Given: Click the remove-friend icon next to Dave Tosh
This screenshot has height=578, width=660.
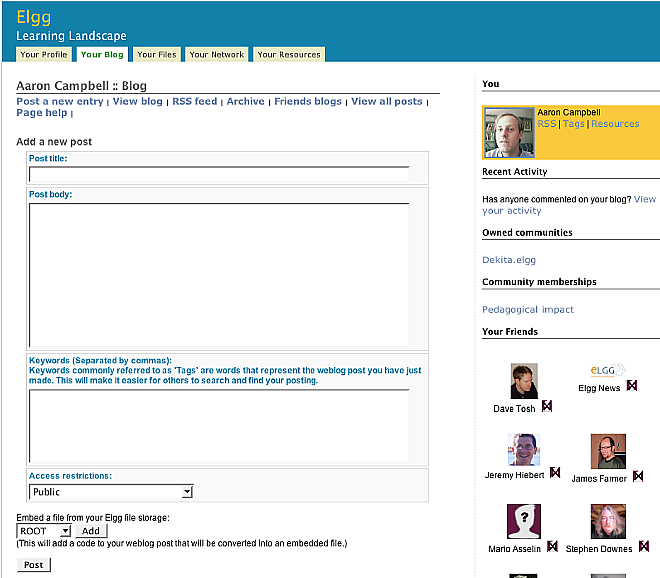Looking at the screenshot, I should (x=547, y=406).
